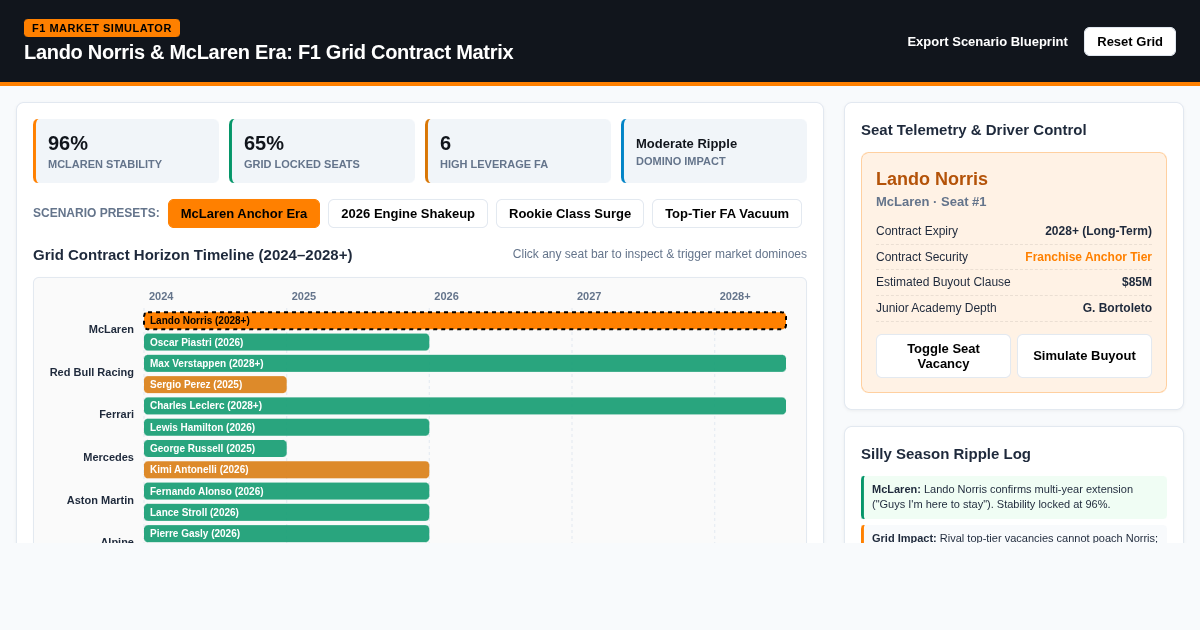Click the Ferrari team row label
The height and width of the screenshot is (630, 1200).
[x=116, y=414]
